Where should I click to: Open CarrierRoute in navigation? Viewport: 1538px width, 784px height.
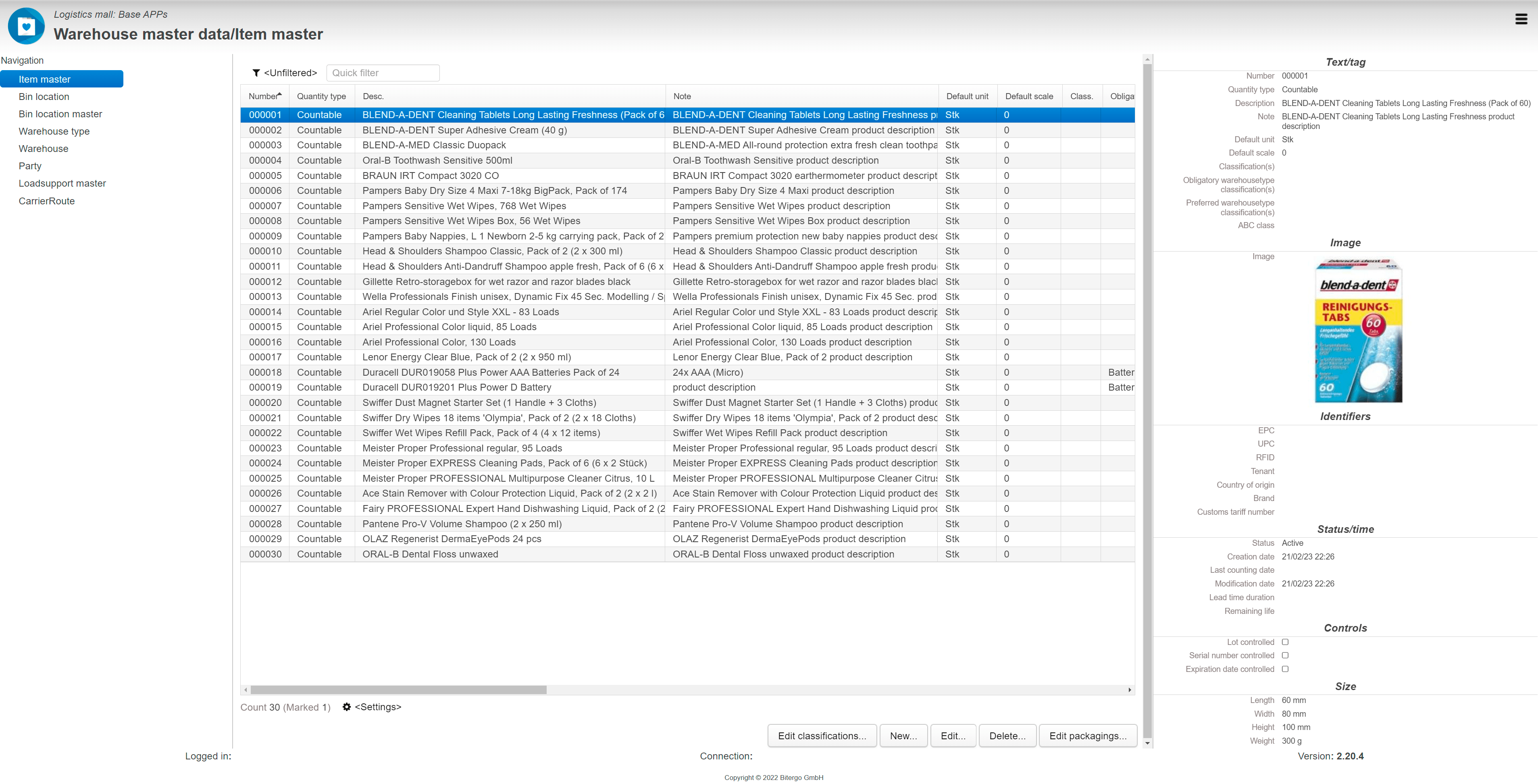[x=47, y=201]
